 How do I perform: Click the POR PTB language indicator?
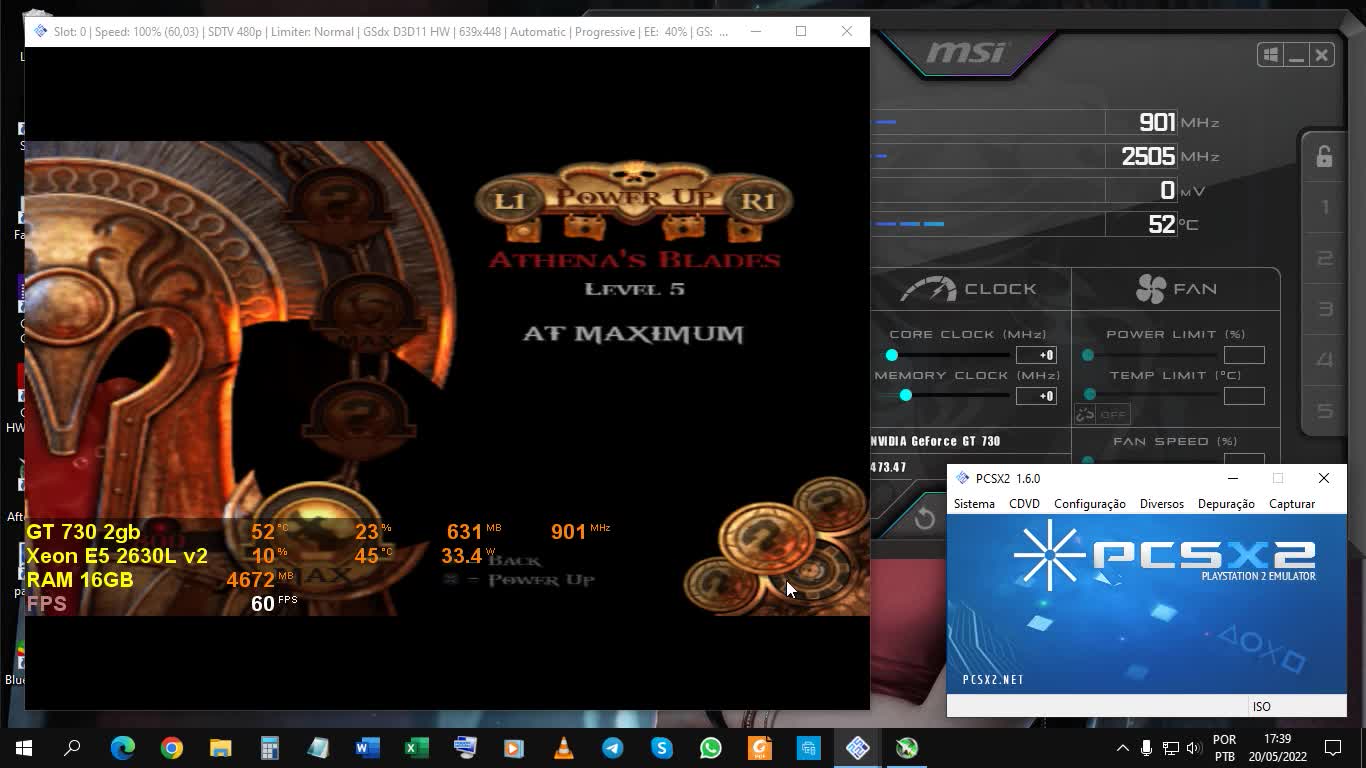point(1225,748)
